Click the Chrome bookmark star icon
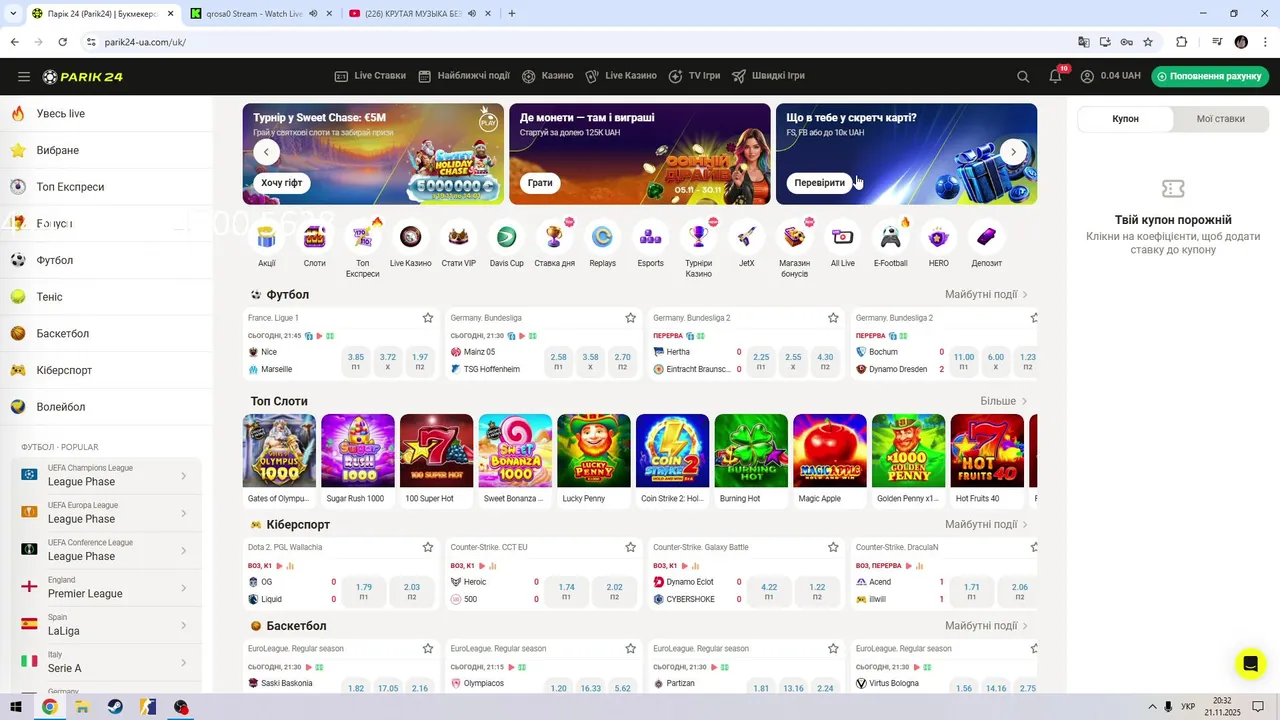Screen dimensions: 1280x720 [1148, 42]
